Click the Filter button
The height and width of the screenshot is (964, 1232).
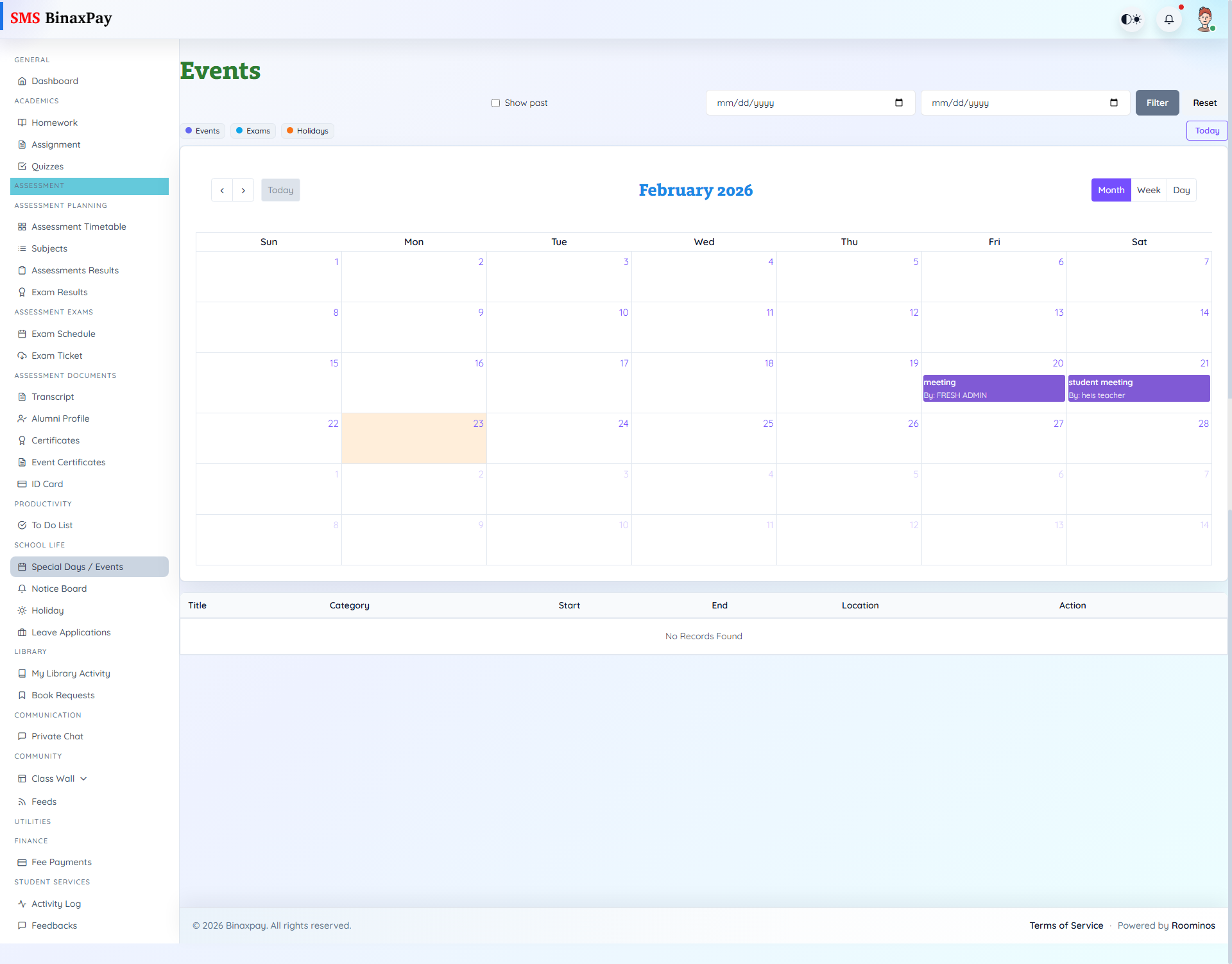pos(1157,103)
